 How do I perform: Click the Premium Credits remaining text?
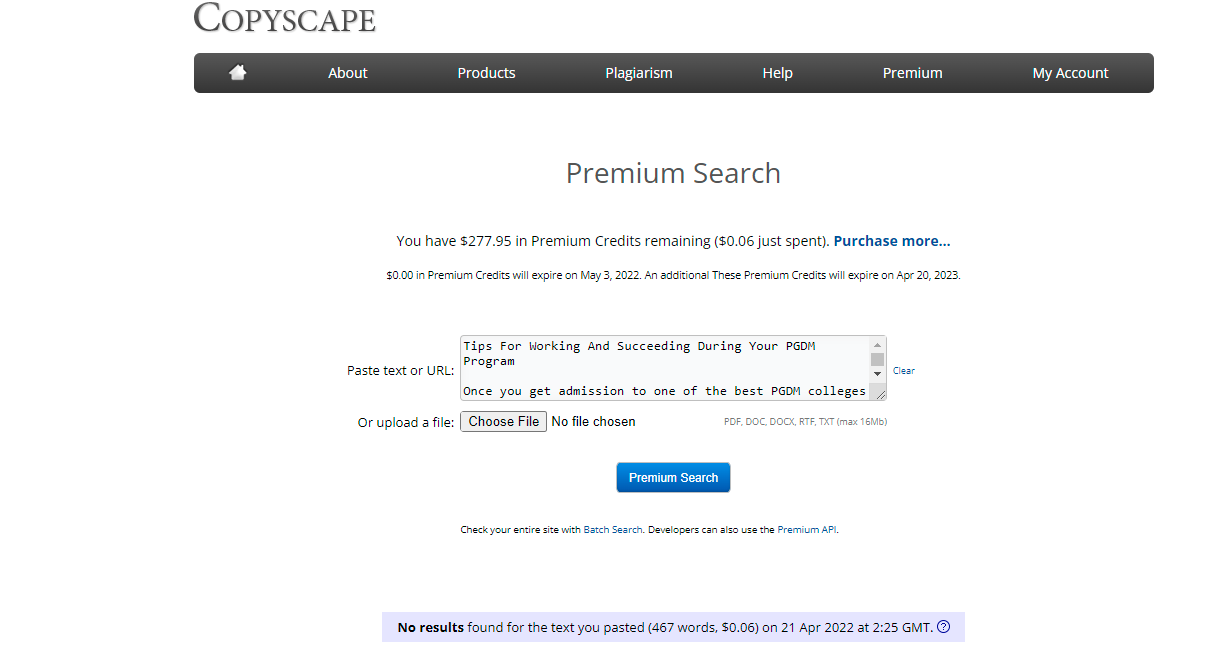tap(613, 241)
